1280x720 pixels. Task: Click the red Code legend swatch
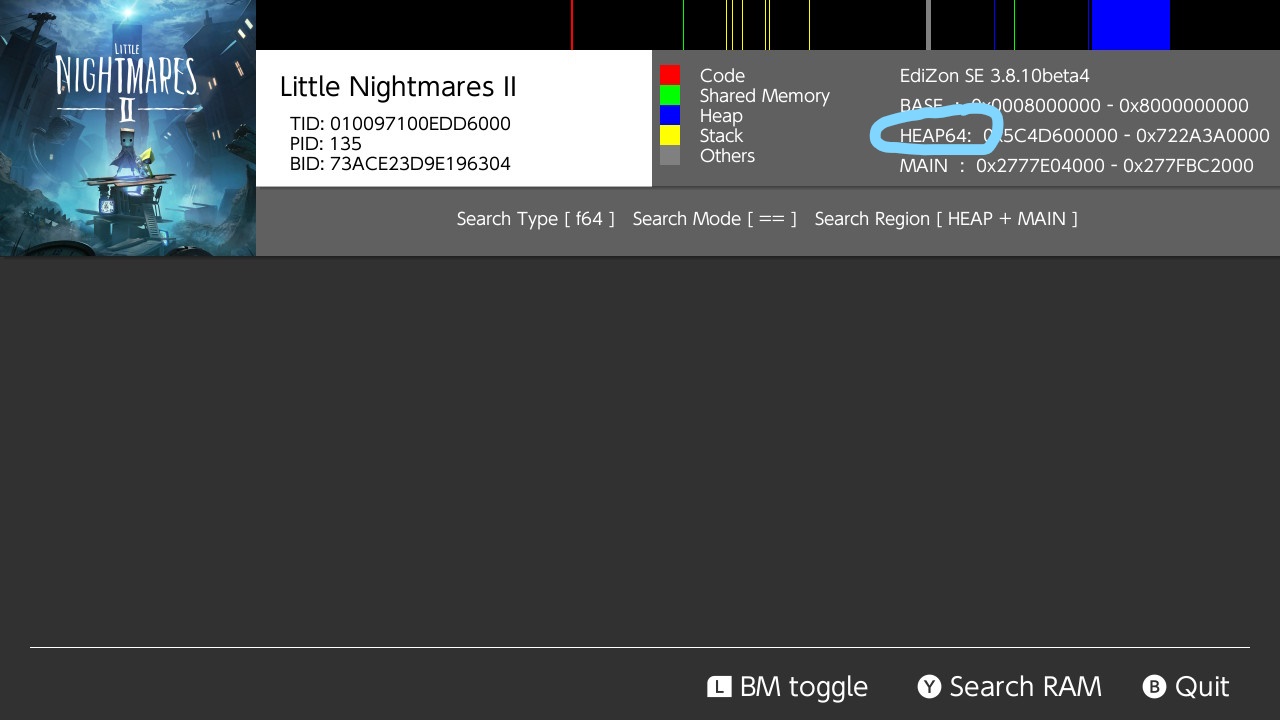coord(670,75)
